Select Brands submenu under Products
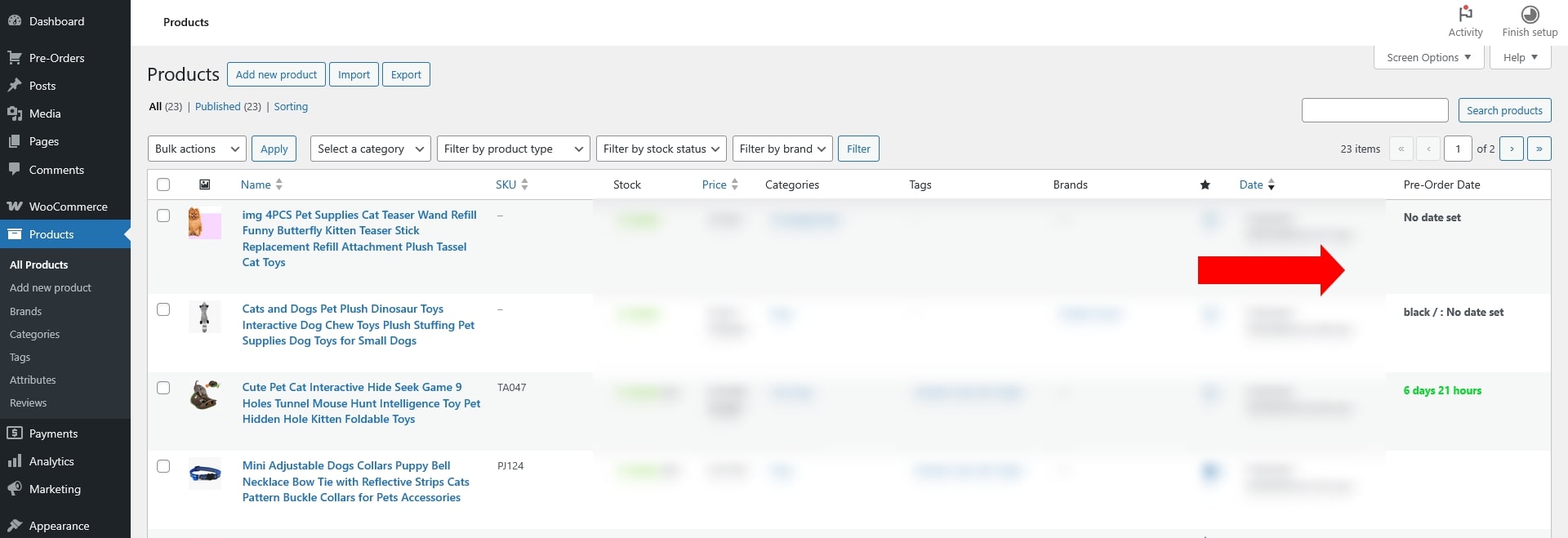The height and width of the screenshot is (538, 1568). tap(25, 311)
